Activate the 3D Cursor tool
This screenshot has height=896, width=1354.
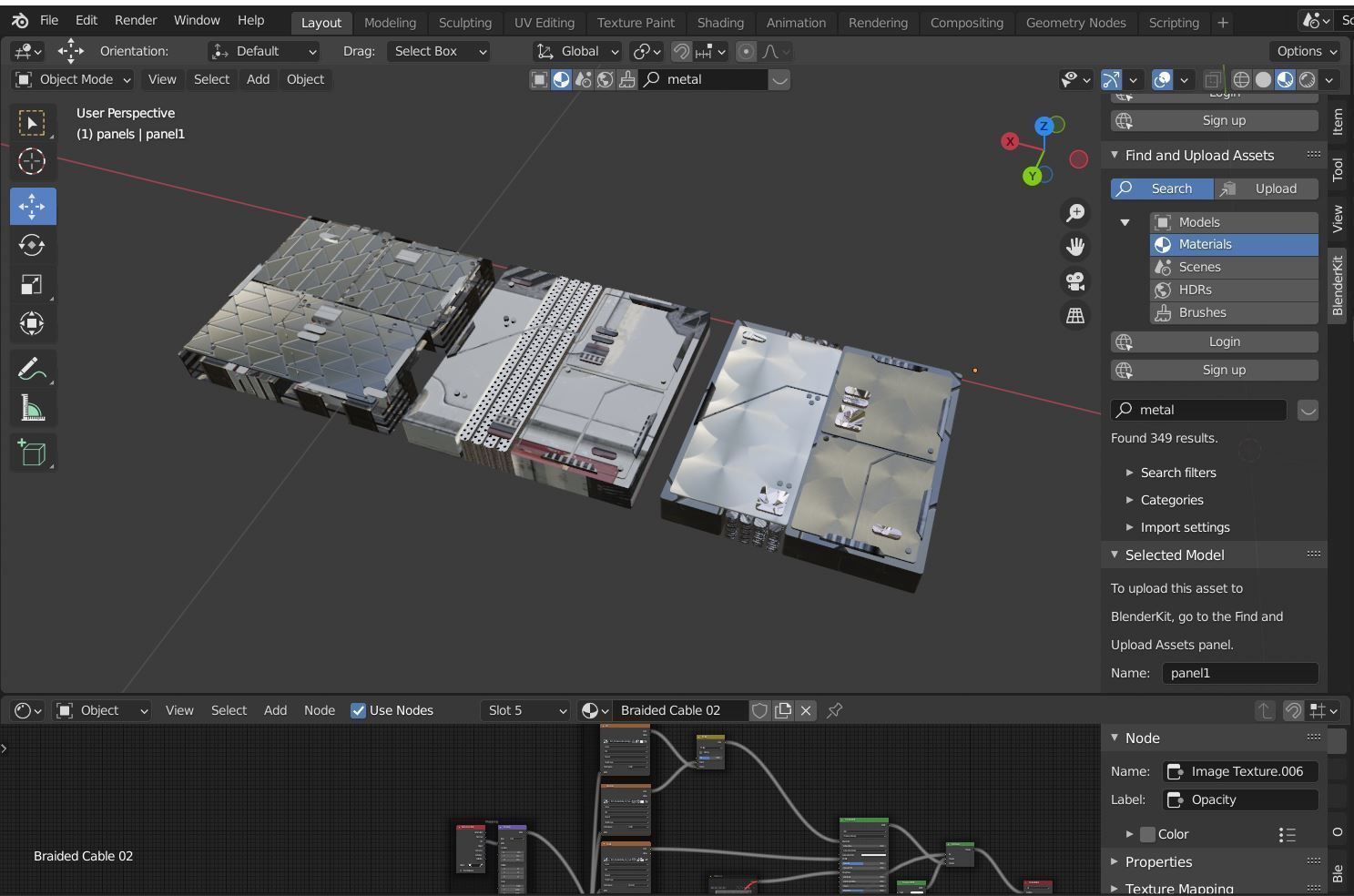point(32,161)
